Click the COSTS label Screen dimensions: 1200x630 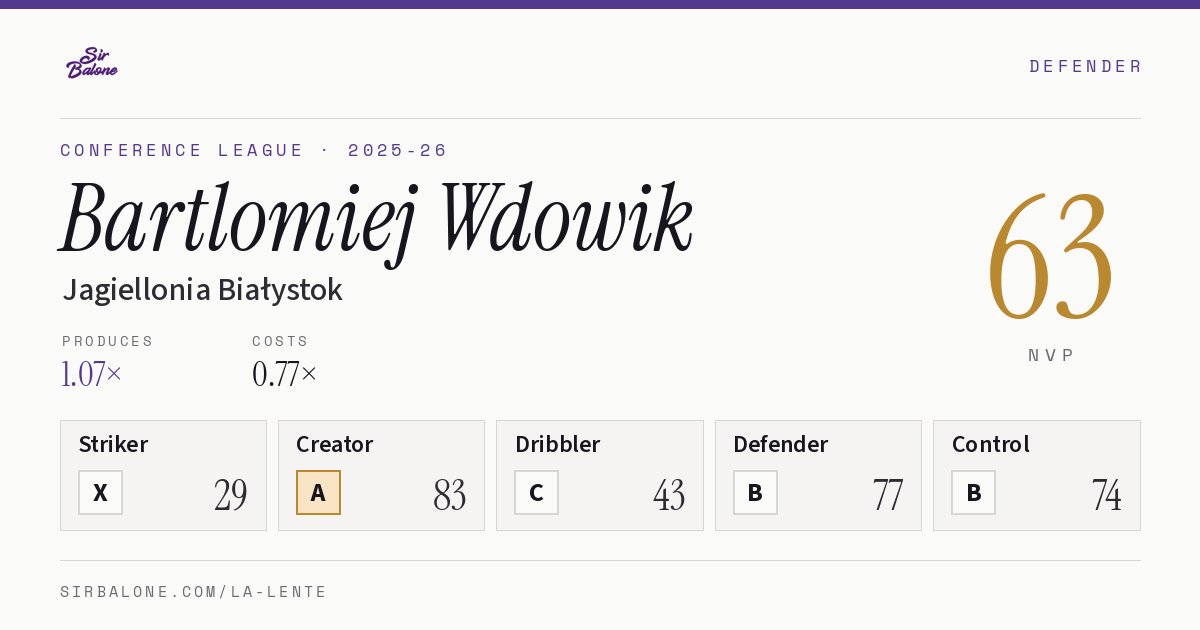pyautogui.click(x=280, y=341)
